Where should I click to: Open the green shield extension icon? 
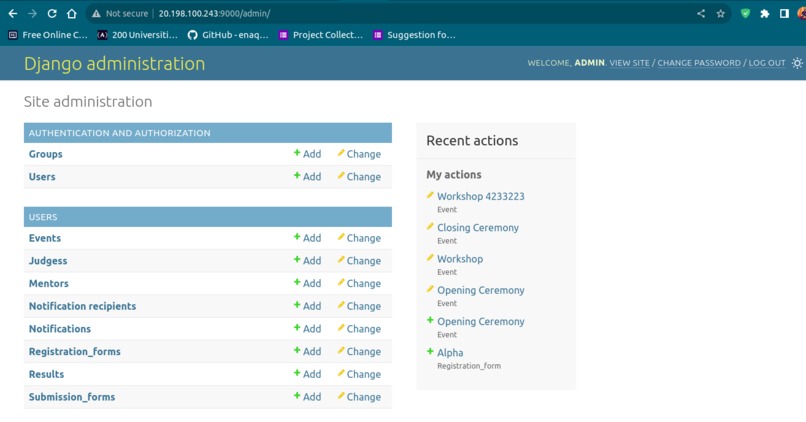(745, 14)
